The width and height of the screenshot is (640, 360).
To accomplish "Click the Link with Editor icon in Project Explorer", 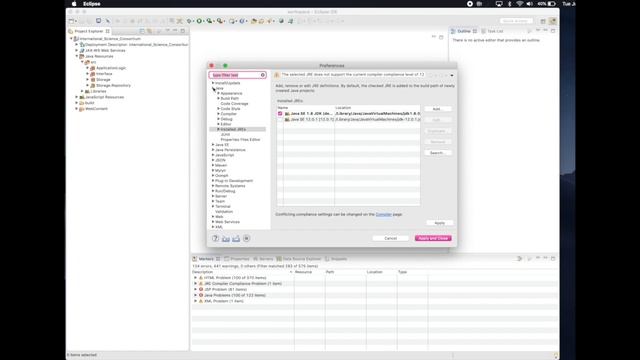I will tap(150, 31).
